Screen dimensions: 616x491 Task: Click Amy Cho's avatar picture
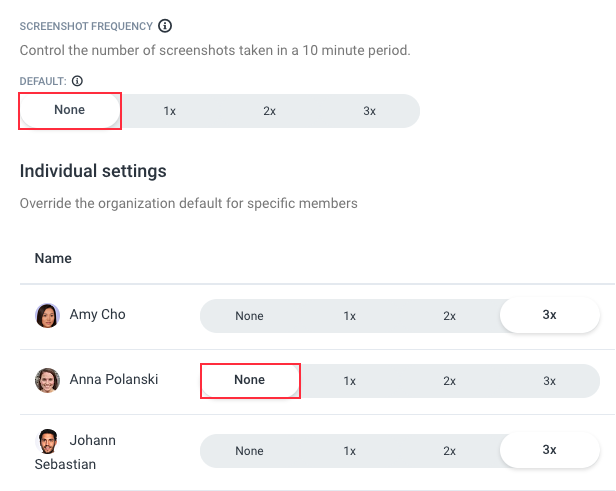pyautogui.click(x=48, y=315)
